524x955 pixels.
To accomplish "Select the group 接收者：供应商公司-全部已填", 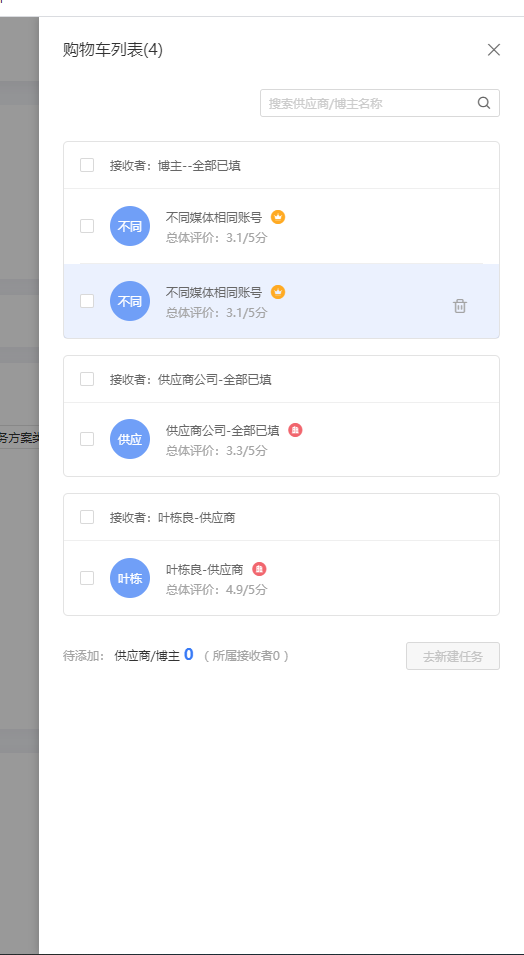I will [87, 379].
